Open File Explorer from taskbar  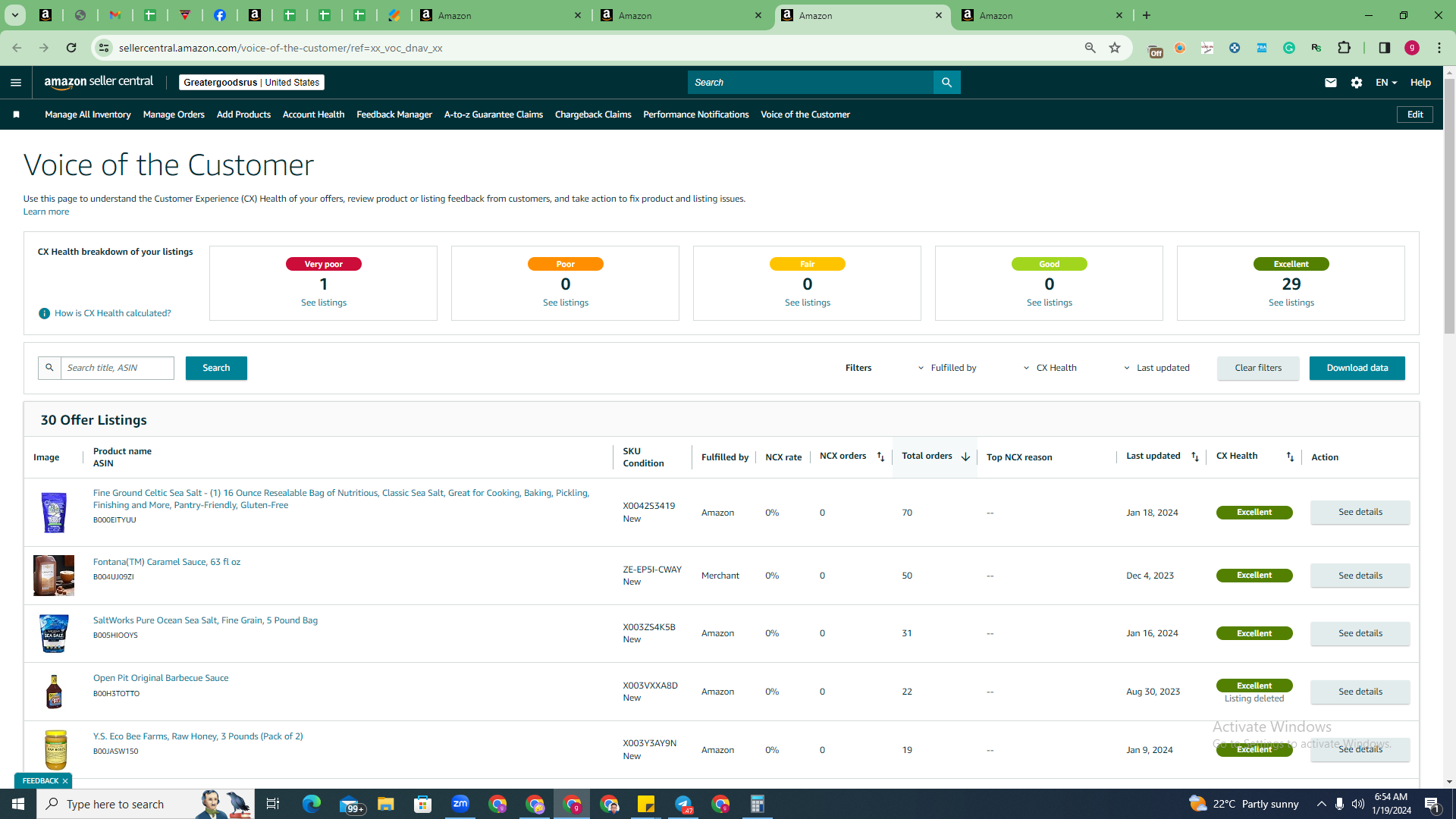click(x=386, y=804)
